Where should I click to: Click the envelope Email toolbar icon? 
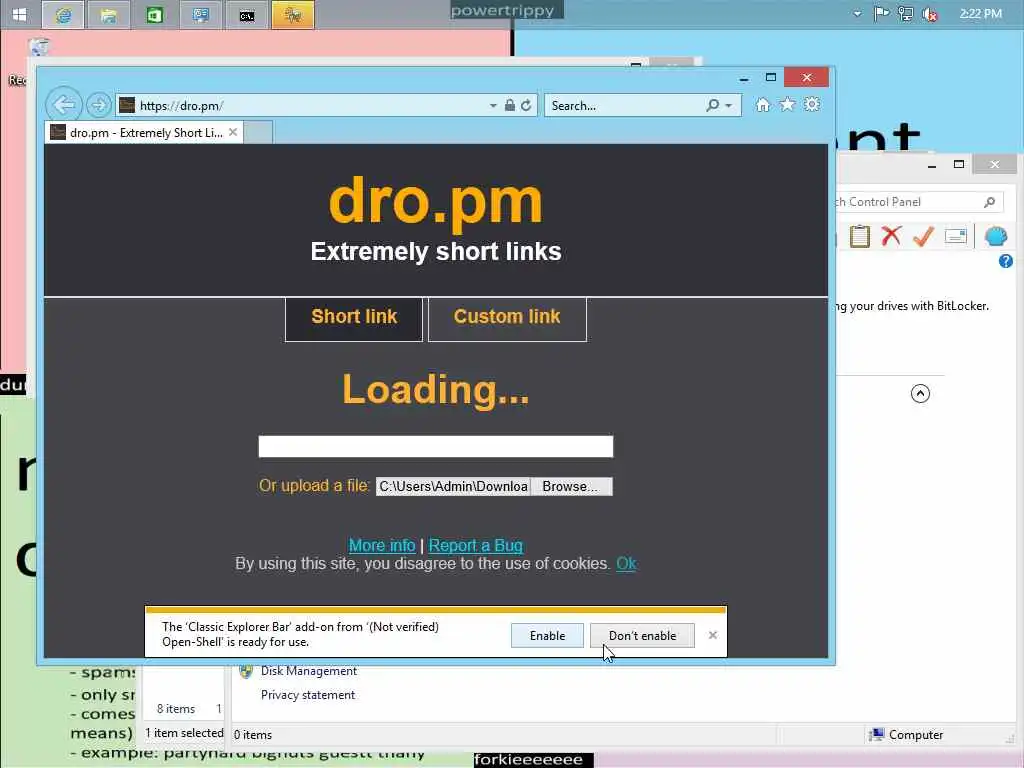tap(955, 236)
